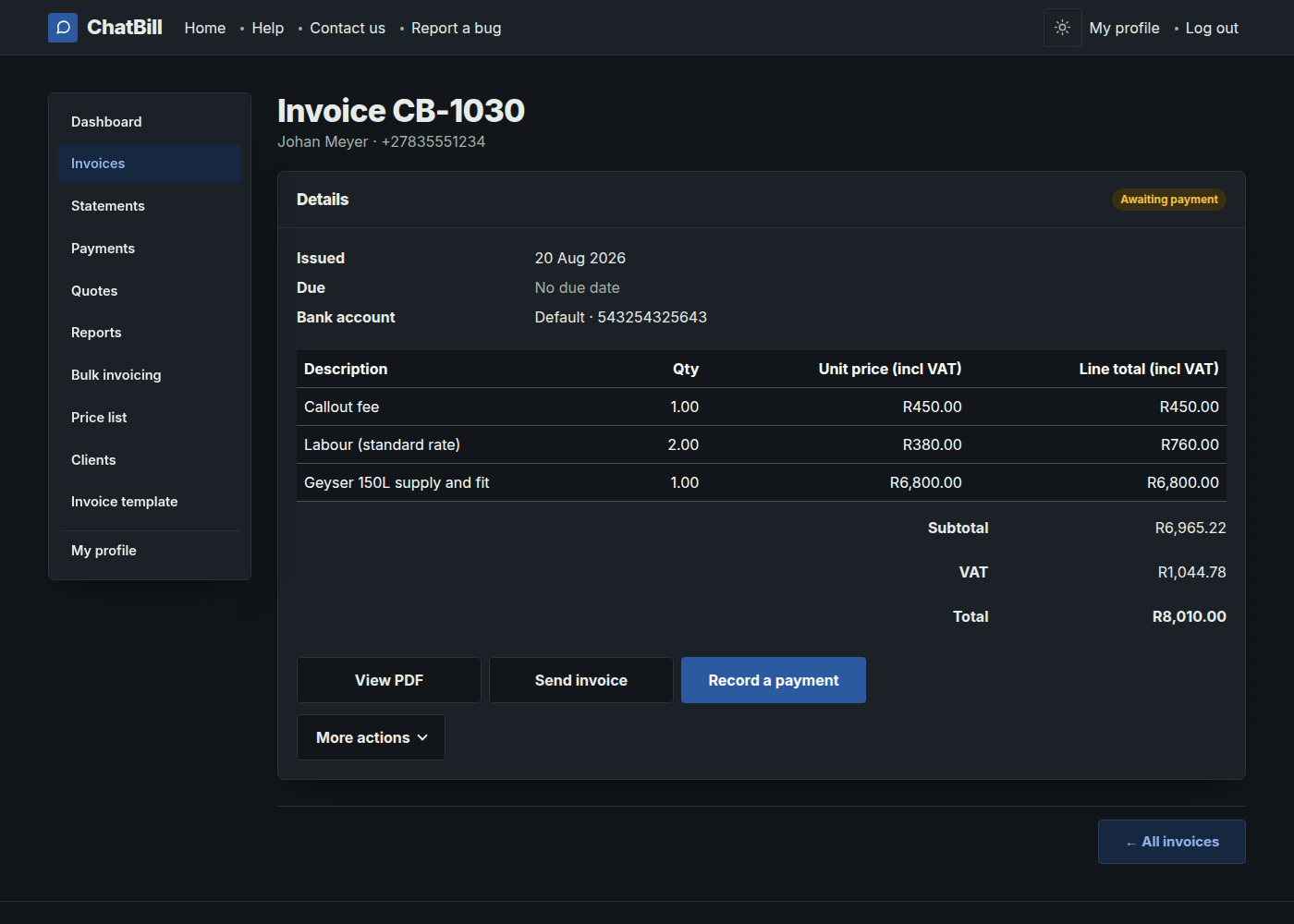Return to All invoices
Viewport: 1294px width, 924px height.
point(1172,842)
